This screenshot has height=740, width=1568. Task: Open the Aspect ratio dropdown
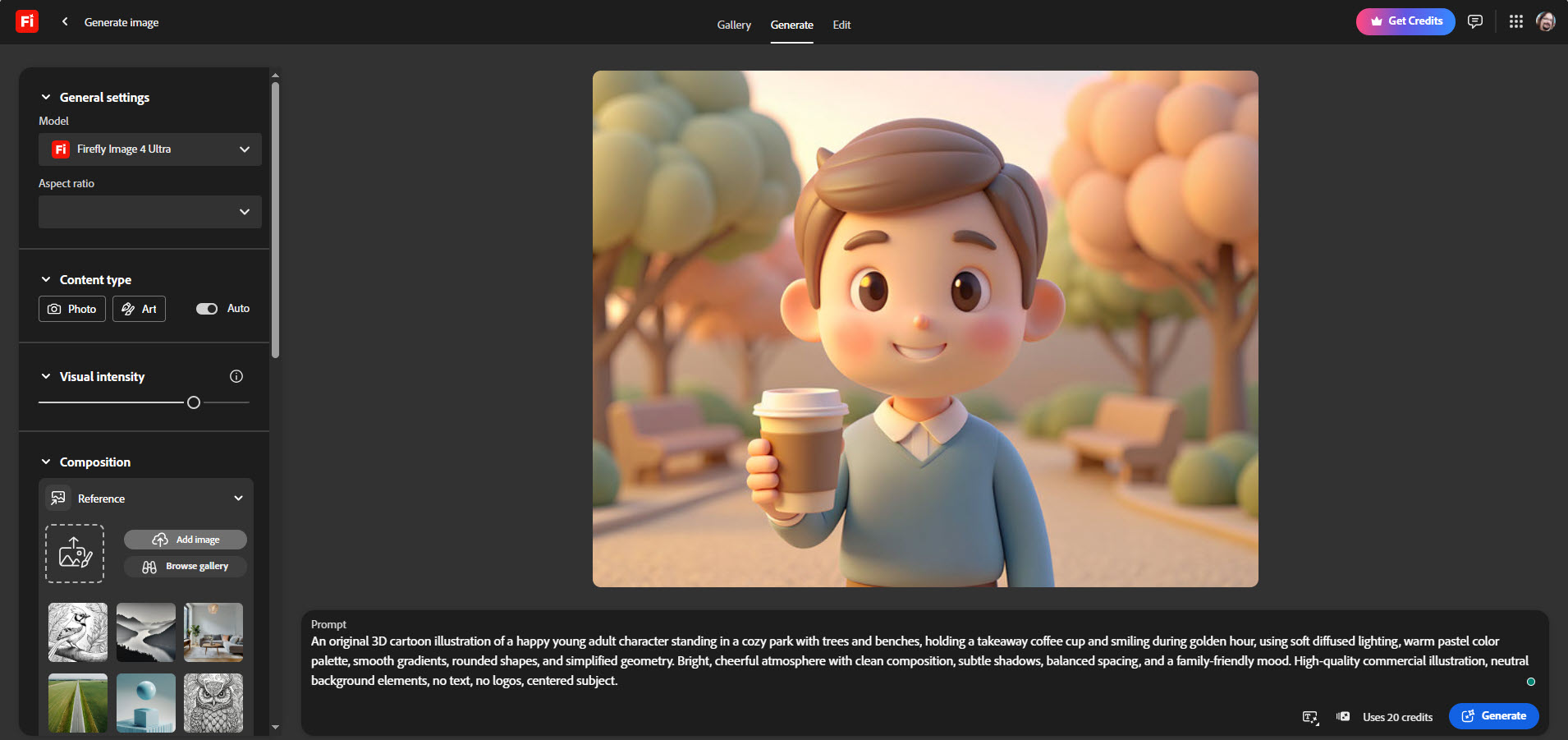coord(150,212)
